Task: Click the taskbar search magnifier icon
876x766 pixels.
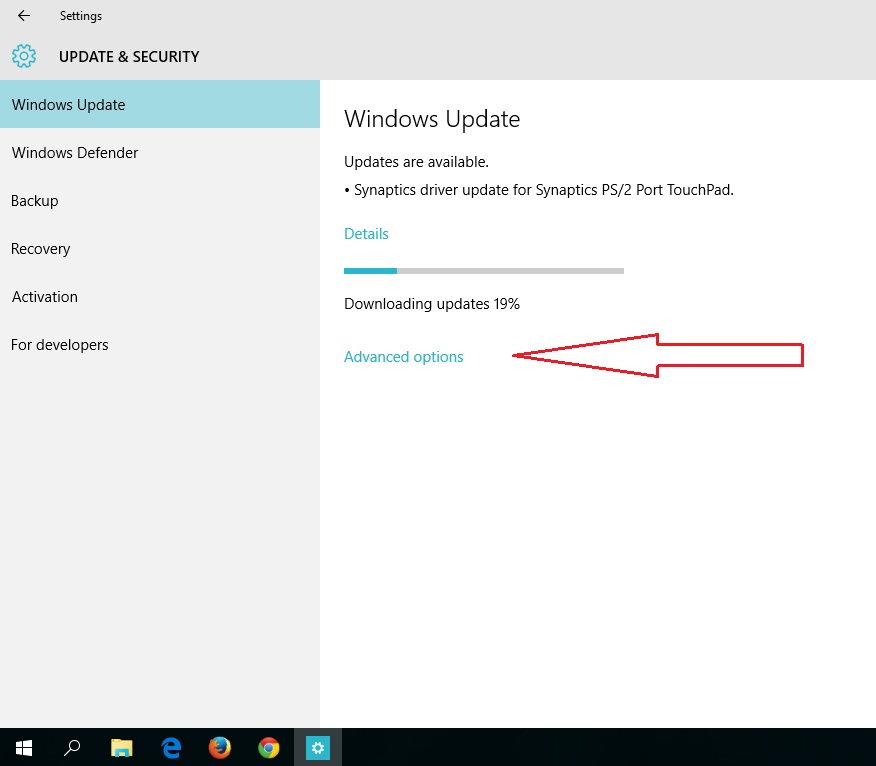Action: click(x=73, y=747)
